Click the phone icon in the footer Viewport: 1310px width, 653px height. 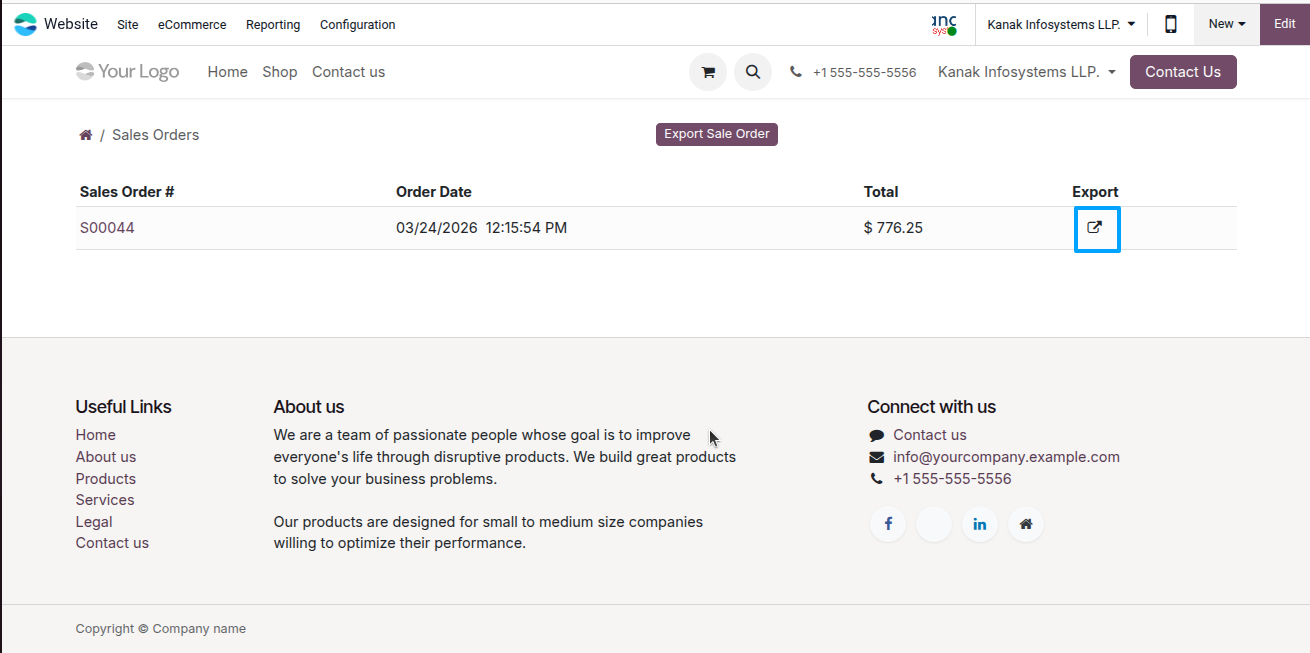point(877,479)
